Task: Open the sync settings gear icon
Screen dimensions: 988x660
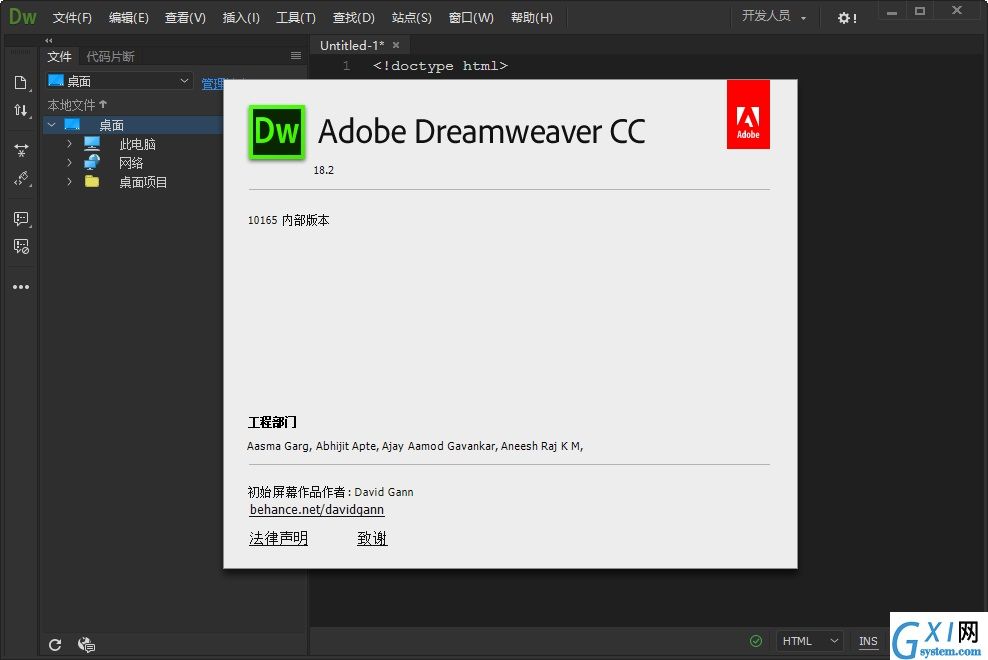Action: click(846, 18)
